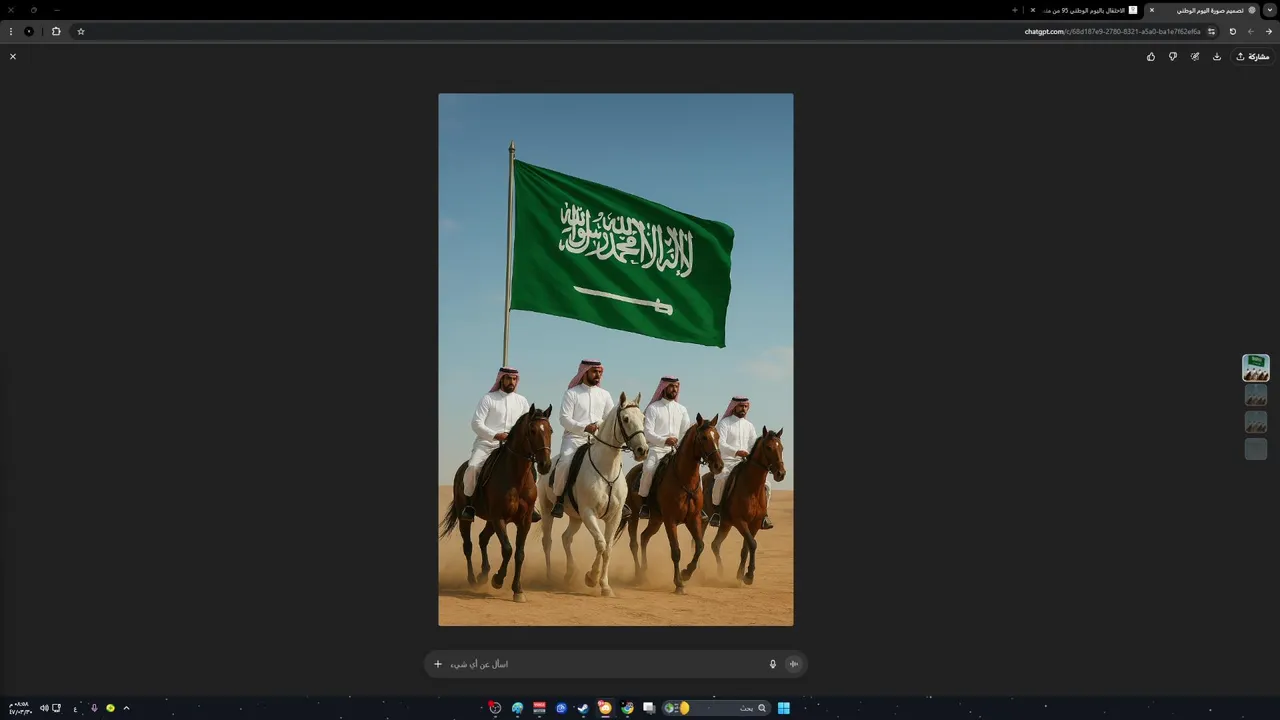This screenshot has height=720, width=1280.
Task: Go back in browser history
Action: [x=1269, y=31]
